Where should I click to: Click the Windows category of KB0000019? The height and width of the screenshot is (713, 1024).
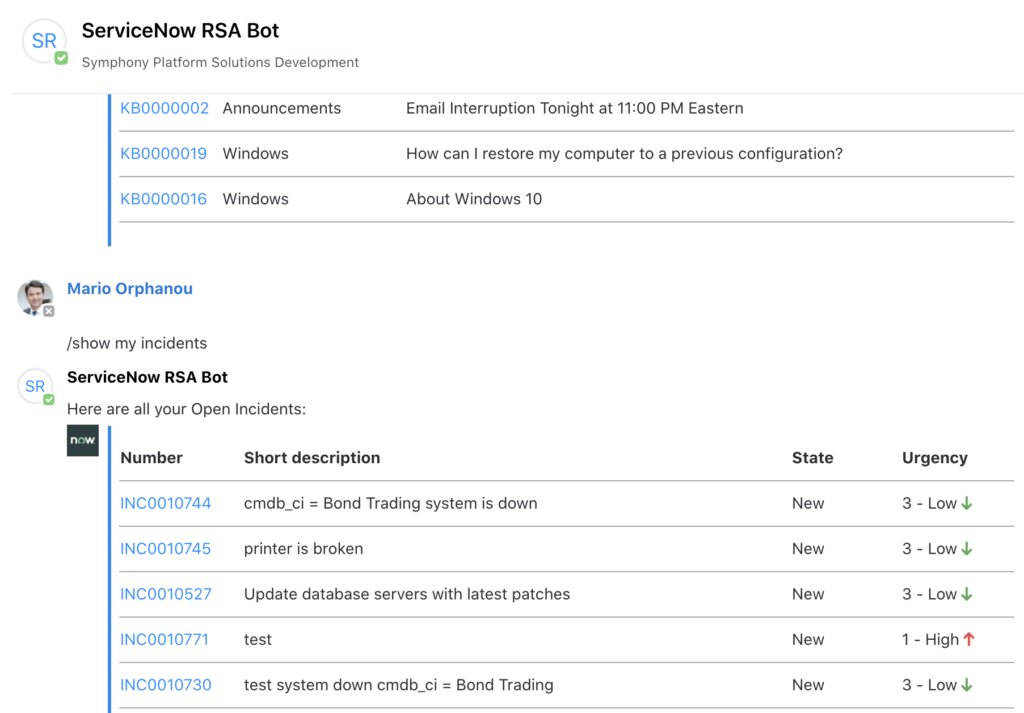(255, 153)
